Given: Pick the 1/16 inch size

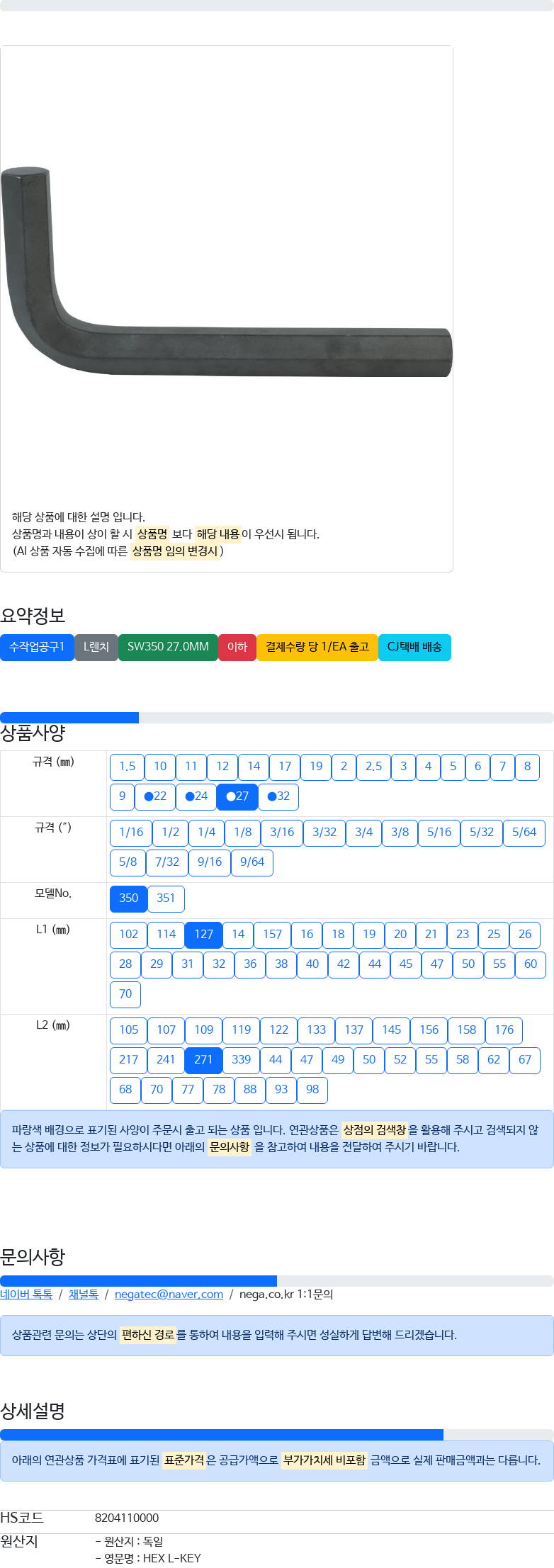Looking at the screenshot, I should tap(131, 833).
